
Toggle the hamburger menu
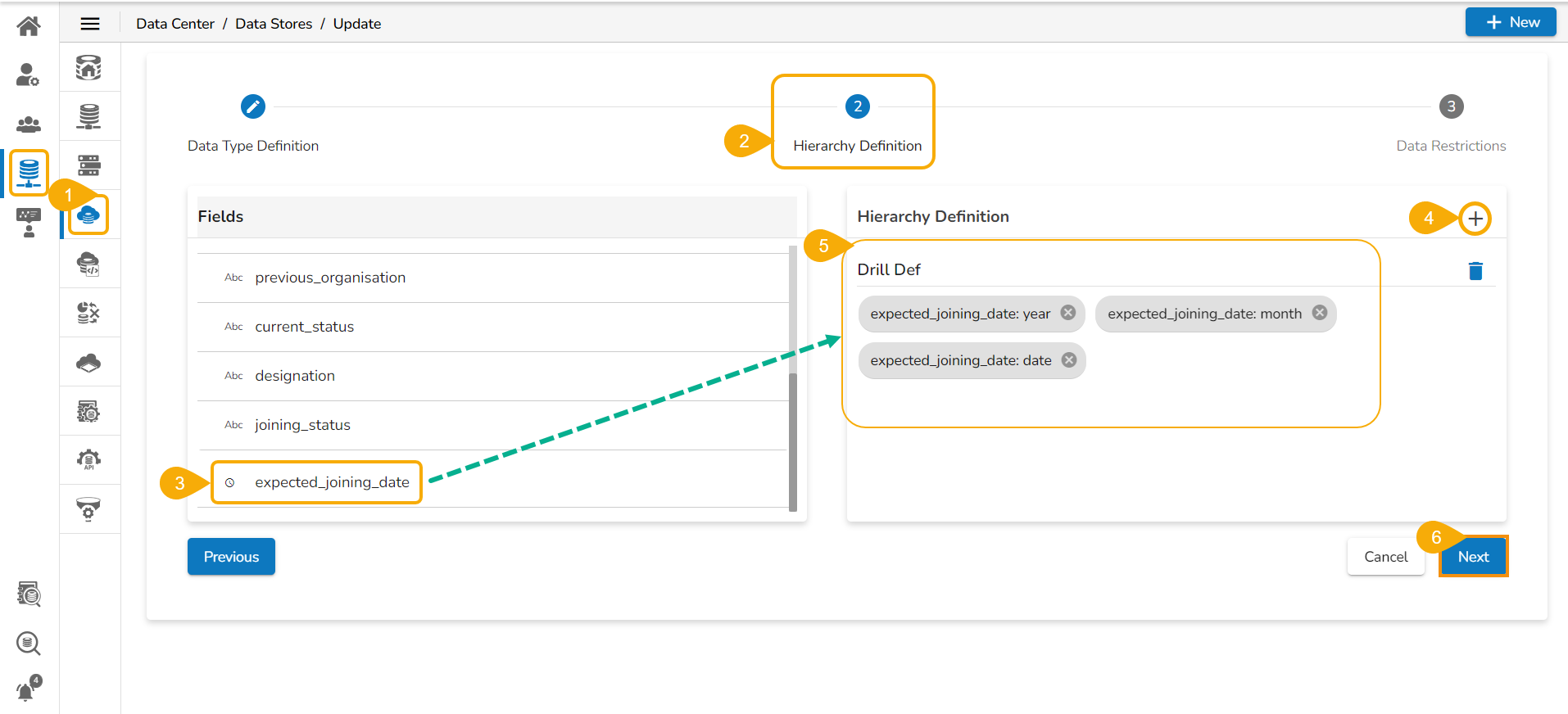[90, 24]
